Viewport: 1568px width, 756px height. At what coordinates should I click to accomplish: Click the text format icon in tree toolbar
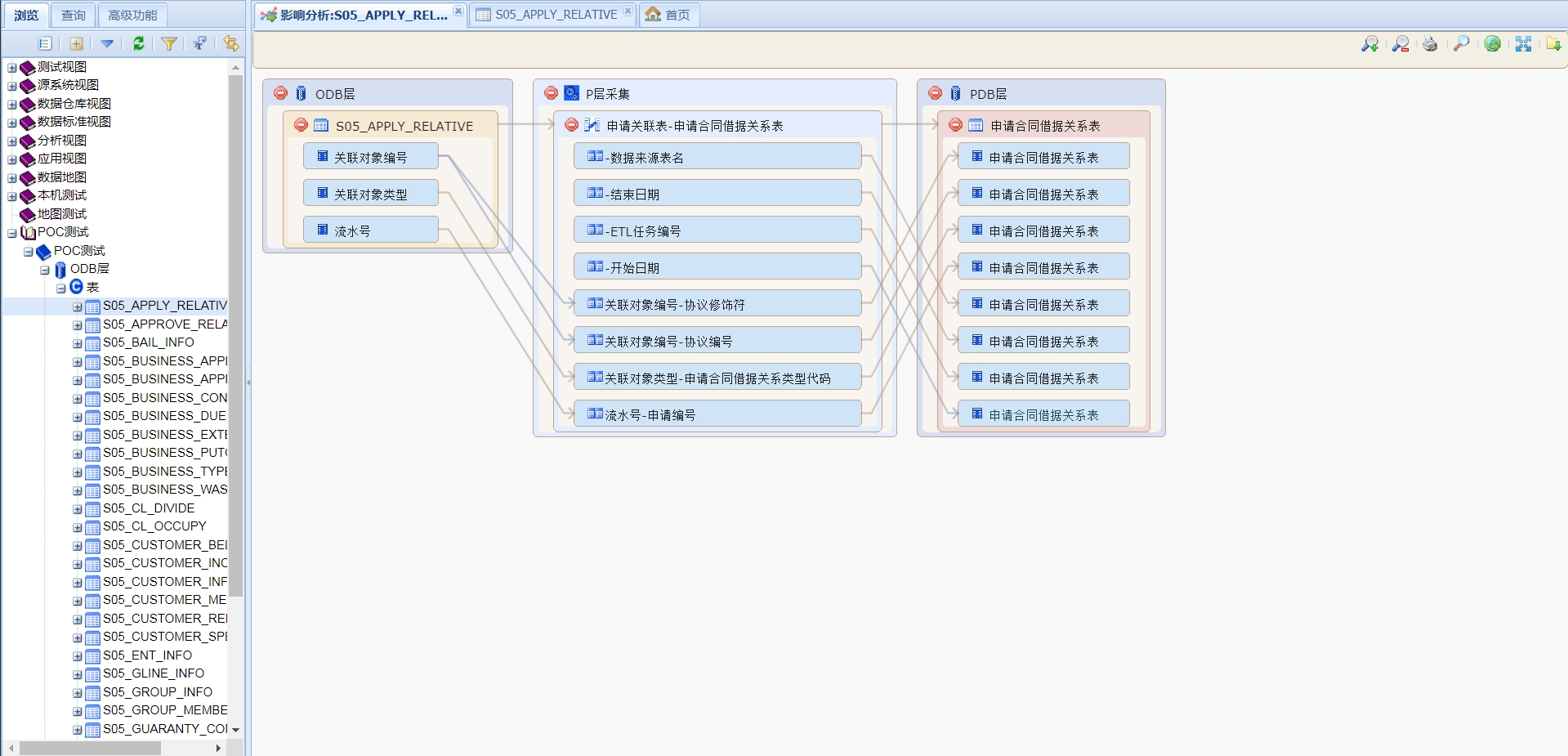pos(200,43)
